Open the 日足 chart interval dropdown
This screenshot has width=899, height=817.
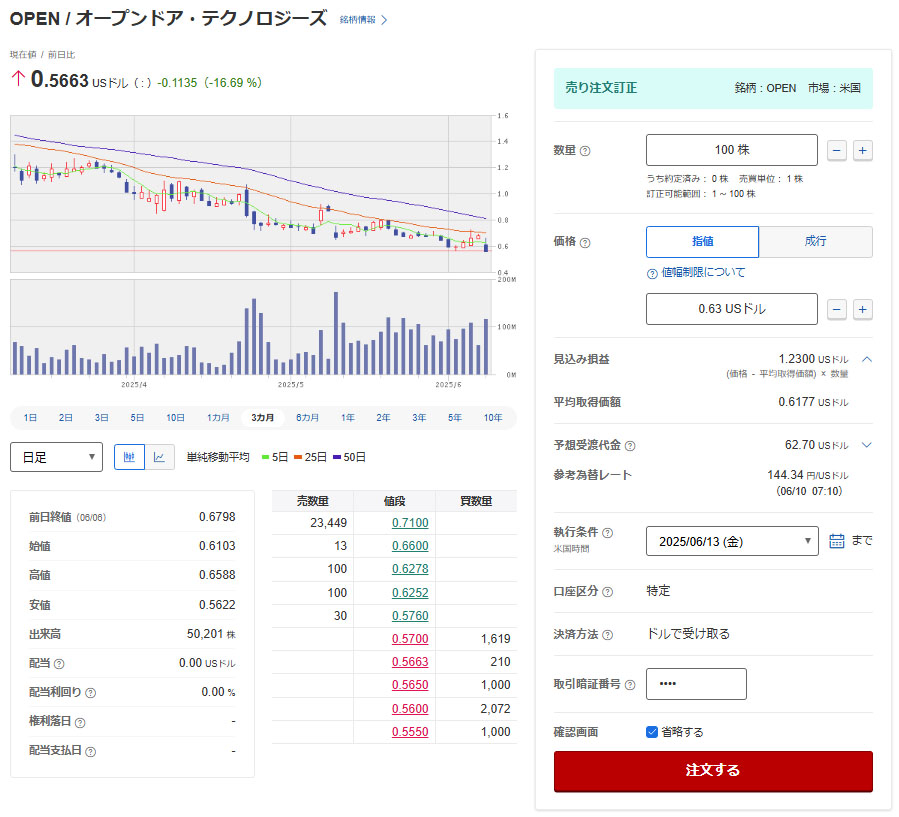point(56,457)
